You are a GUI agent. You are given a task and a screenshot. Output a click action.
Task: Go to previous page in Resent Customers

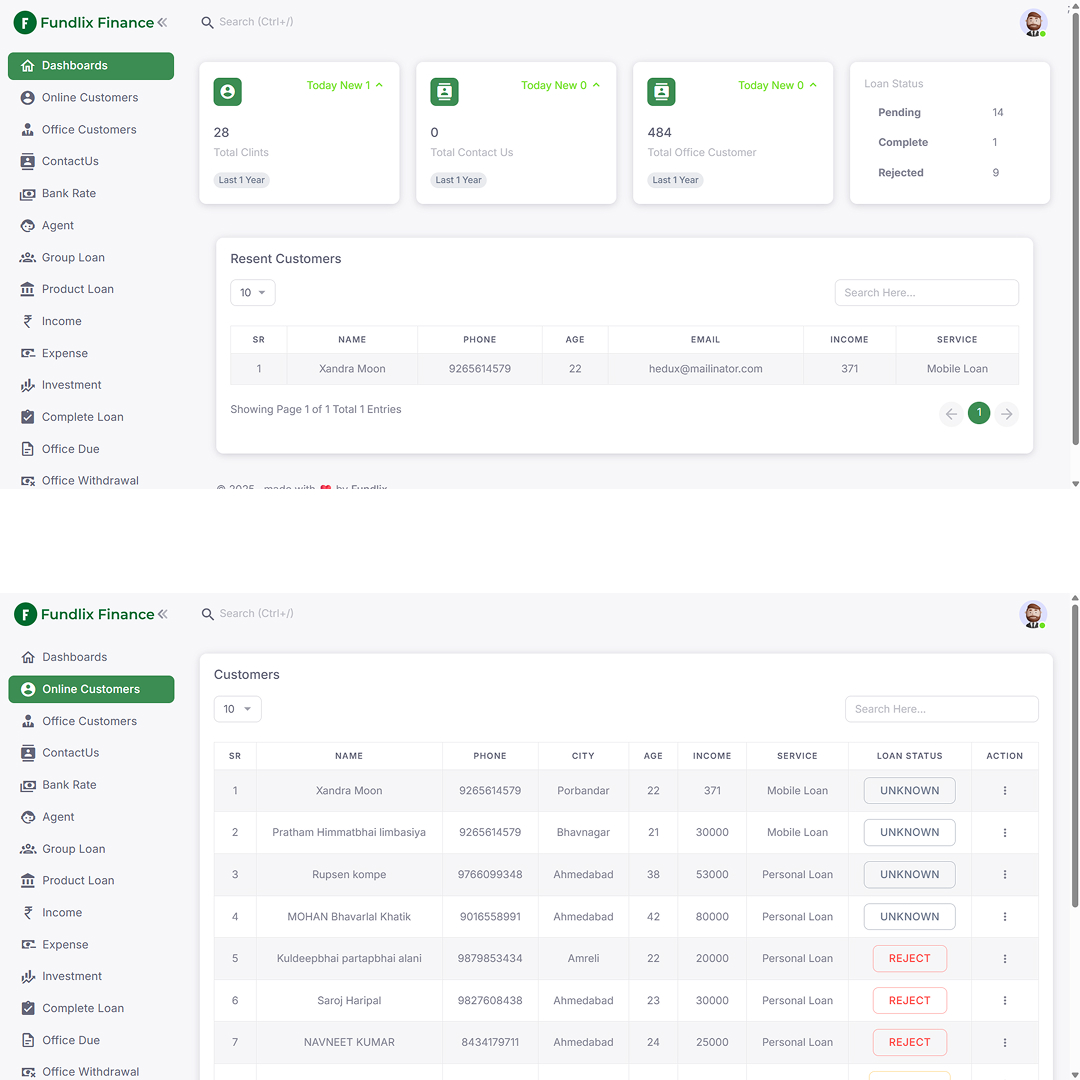pos(951,414)
